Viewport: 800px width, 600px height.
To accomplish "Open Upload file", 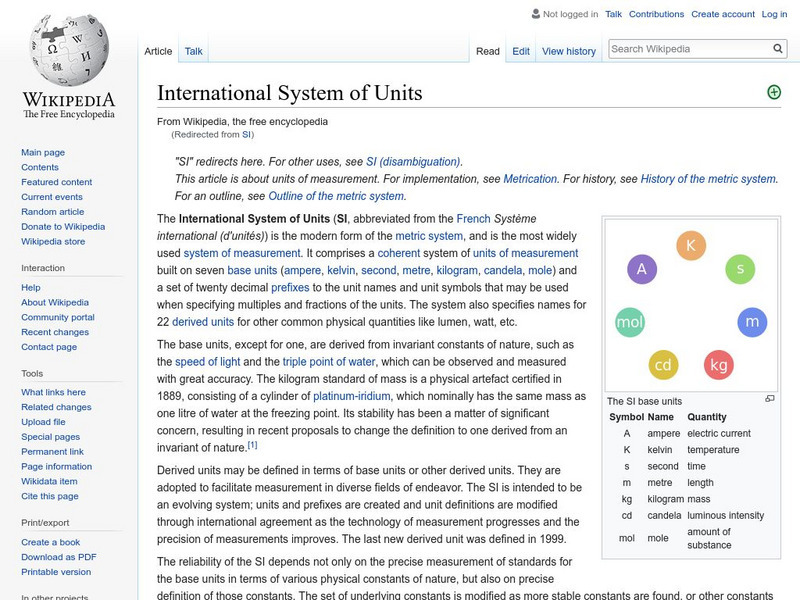I will click(x=43, y=422).
